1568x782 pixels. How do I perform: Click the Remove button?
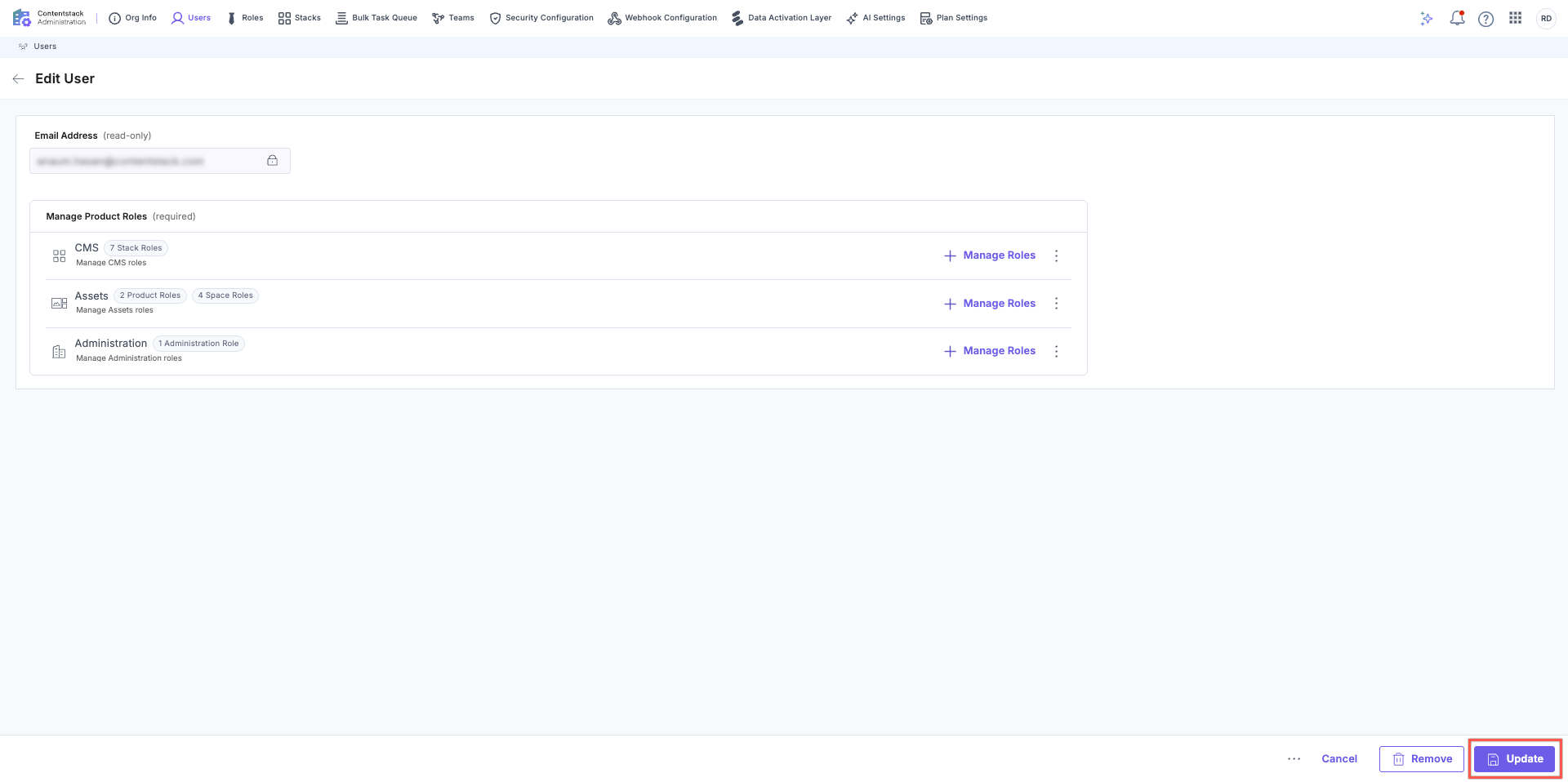click(1422, 759)
